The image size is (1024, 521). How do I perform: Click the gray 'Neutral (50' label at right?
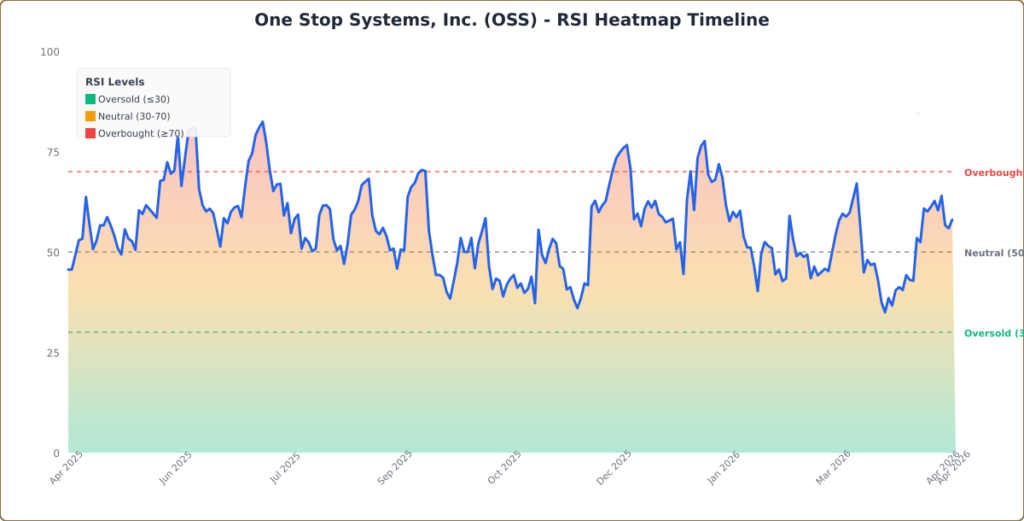992,253
